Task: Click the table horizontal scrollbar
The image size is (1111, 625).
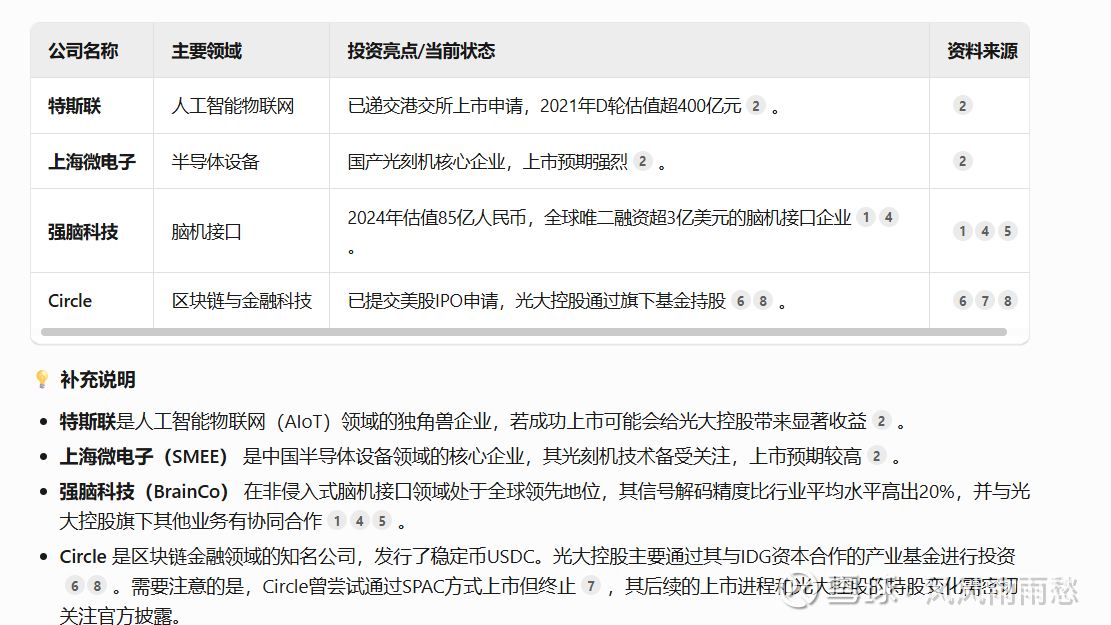Action: tap(524, 332)
